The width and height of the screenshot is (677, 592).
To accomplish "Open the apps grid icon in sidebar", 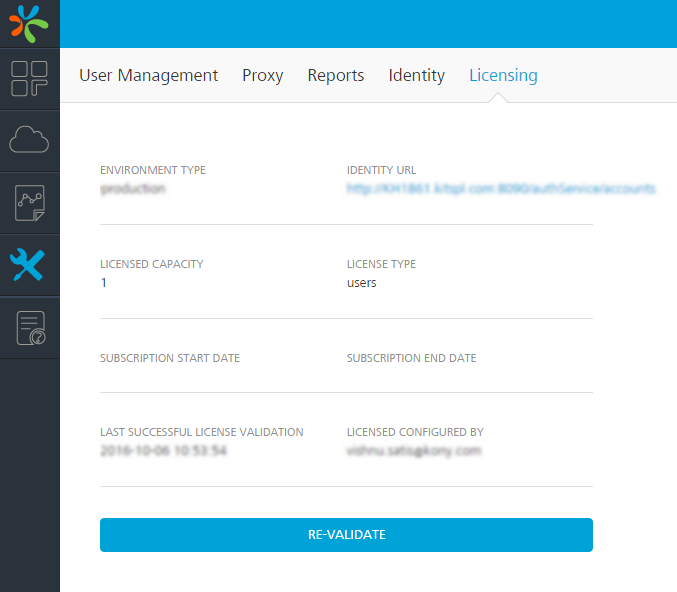I will 29,79.
